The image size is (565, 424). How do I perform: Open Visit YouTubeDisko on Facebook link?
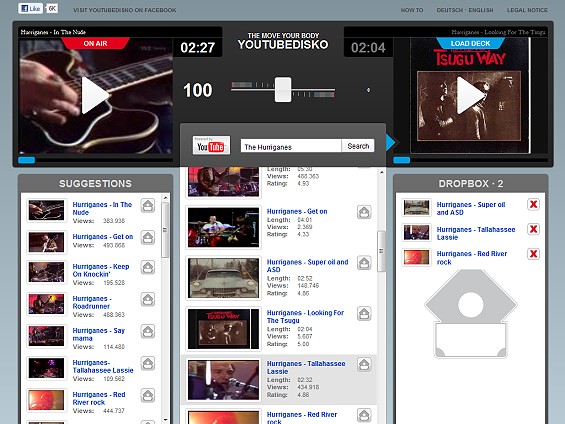pos(125,10)
